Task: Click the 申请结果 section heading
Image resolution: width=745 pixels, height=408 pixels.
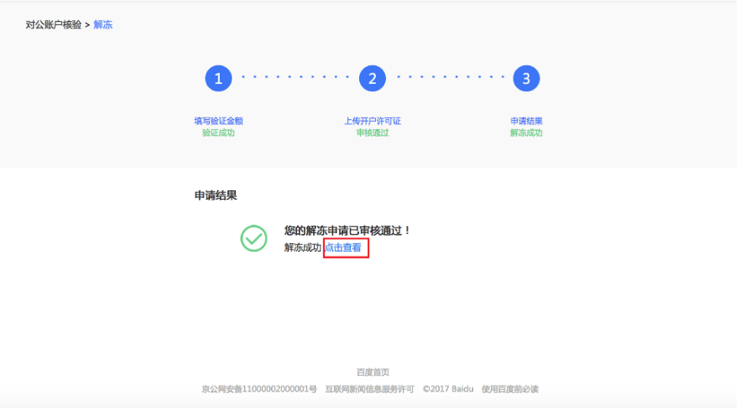Action: (216, 195)
